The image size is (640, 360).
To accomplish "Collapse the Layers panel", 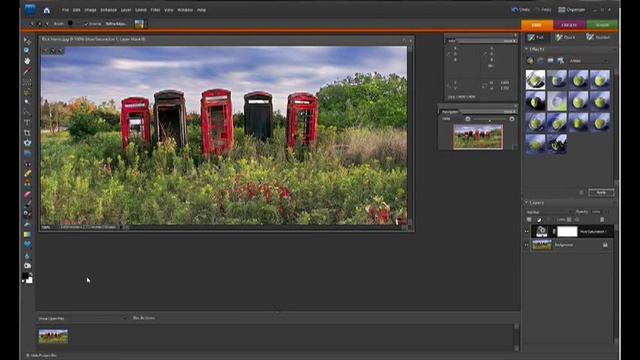I will (527, 202).
